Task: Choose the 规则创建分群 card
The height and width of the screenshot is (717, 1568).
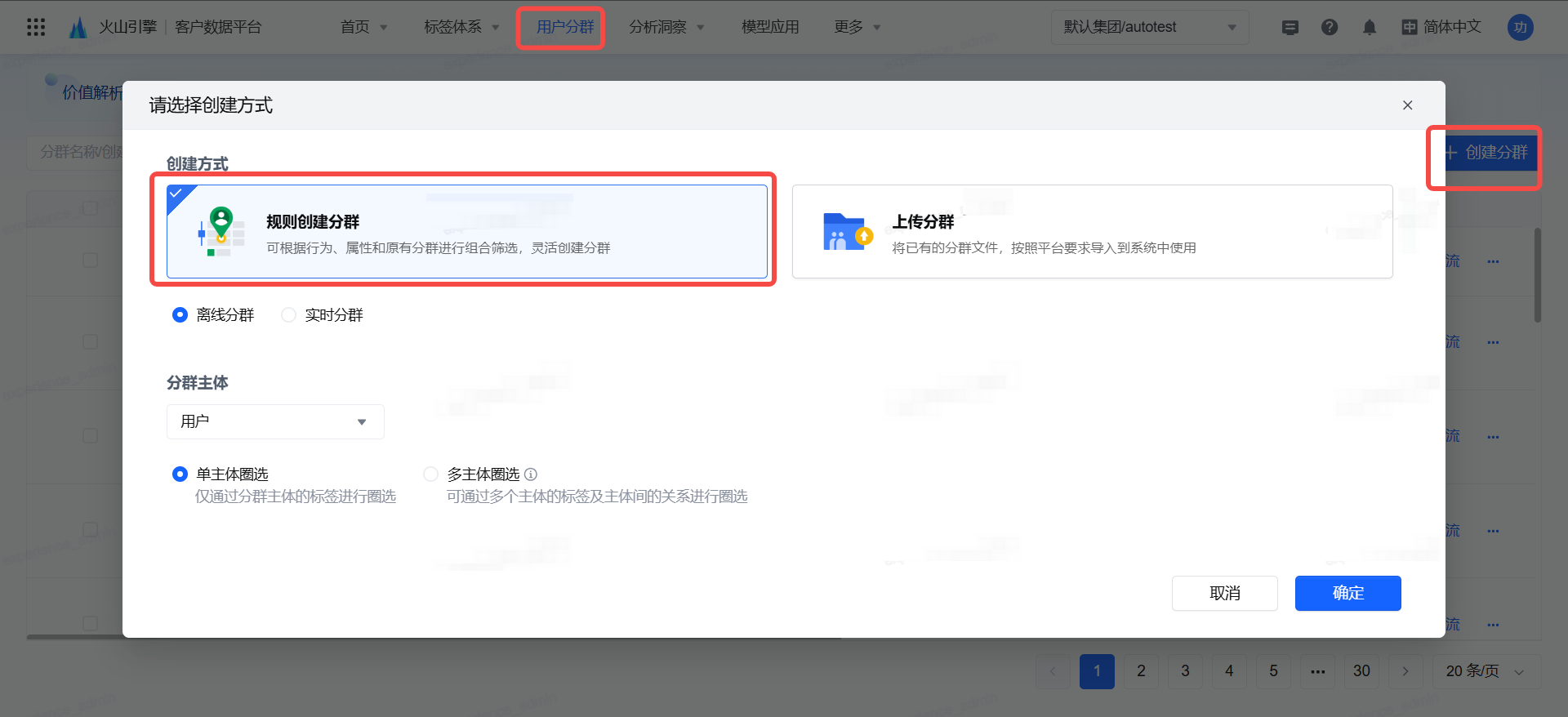Action: tap(467, 232)
